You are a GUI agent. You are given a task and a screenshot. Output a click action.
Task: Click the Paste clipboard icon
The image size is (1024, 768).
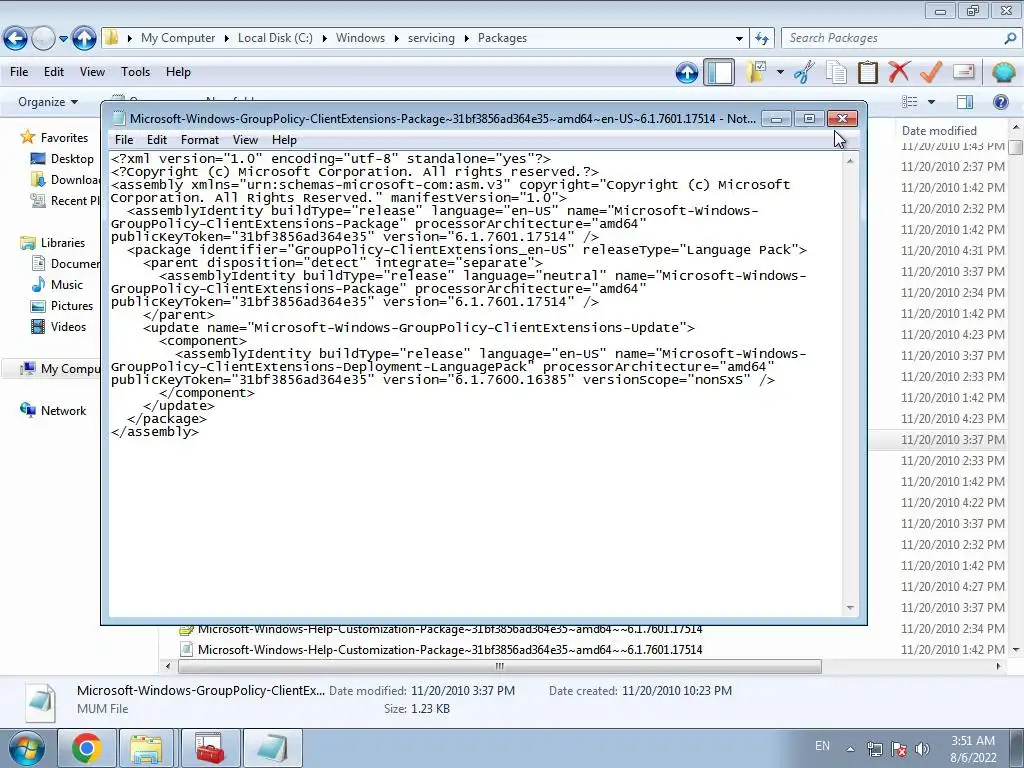(x=868, y=72)
